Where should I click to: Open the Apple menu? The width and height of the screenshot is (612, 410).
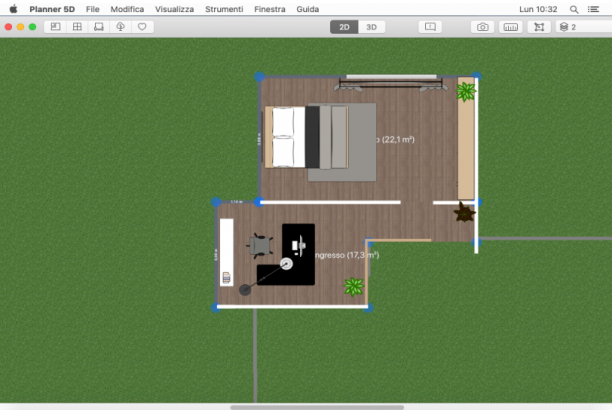point(13,9)
